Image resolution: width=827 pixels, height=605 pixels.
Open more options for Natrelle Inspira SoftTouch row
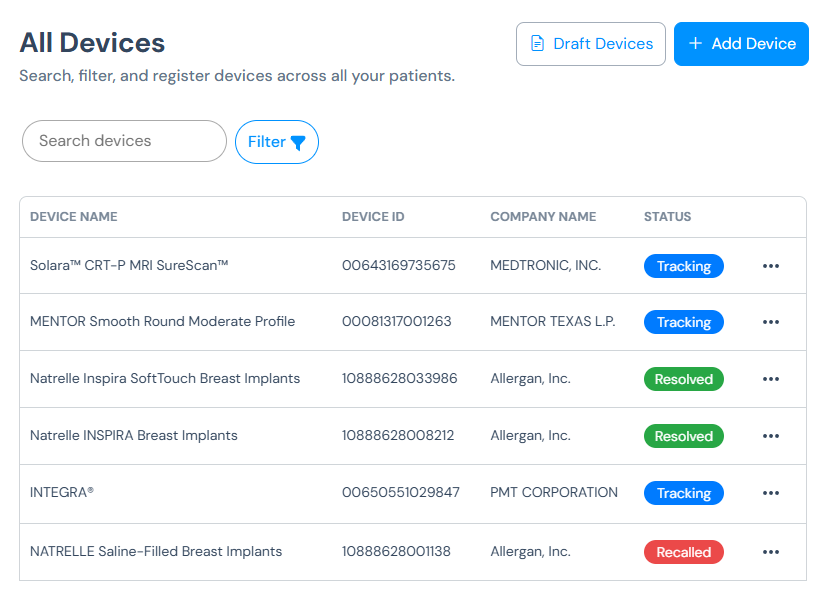771,379
